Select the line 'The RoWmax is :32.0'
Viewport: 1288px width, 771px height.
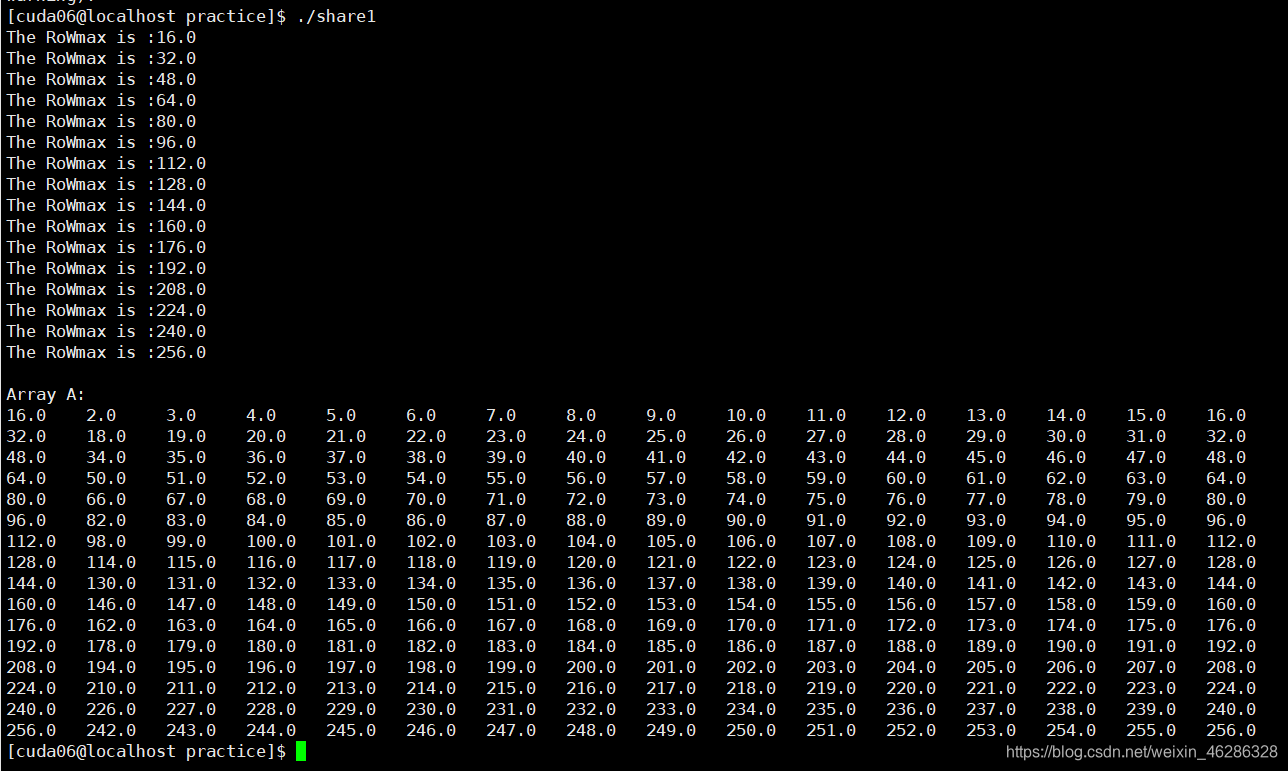[x=101, y=59]
